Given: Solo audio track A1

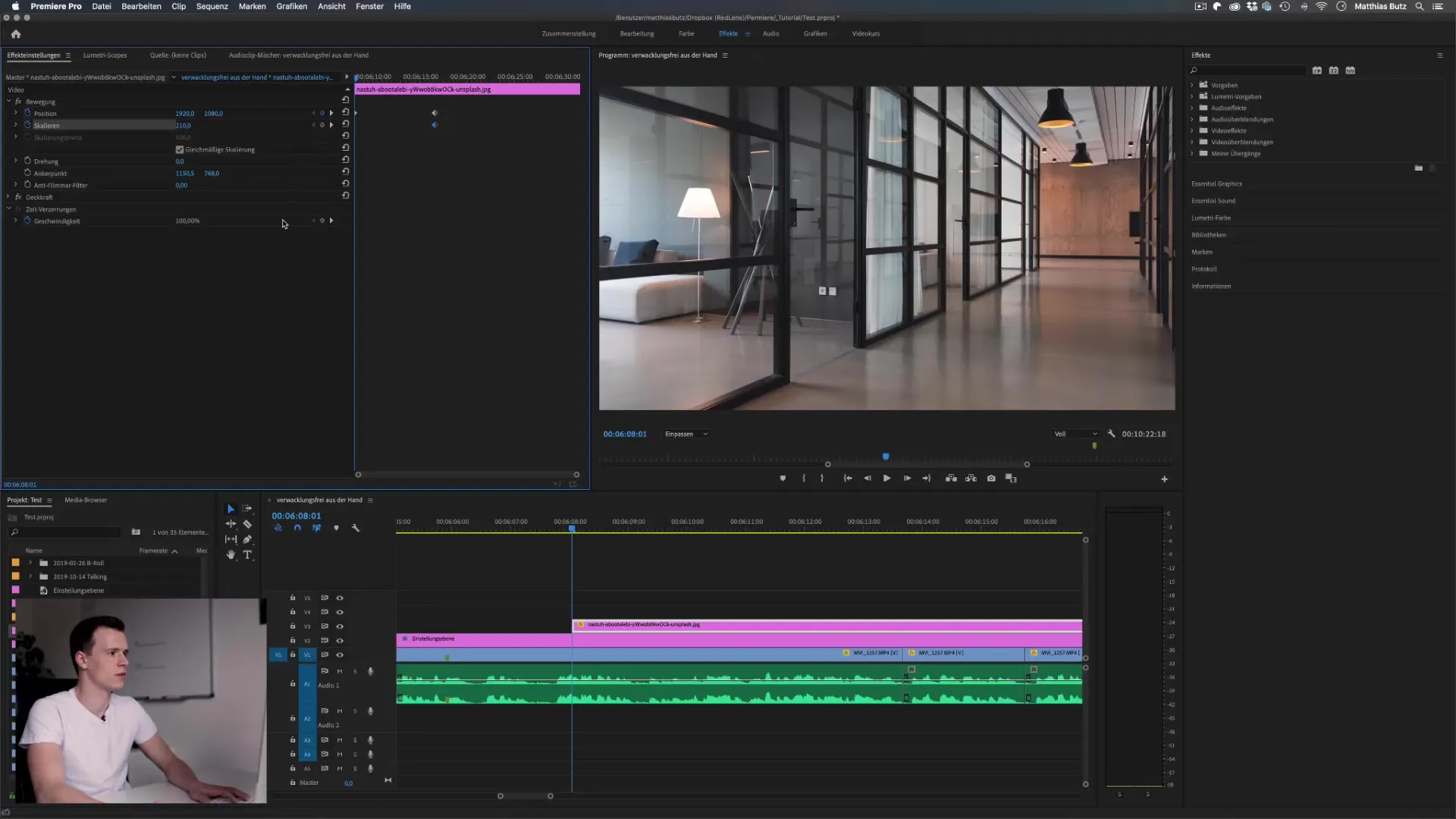Looking at the screenshot, I should click(355, 671).
